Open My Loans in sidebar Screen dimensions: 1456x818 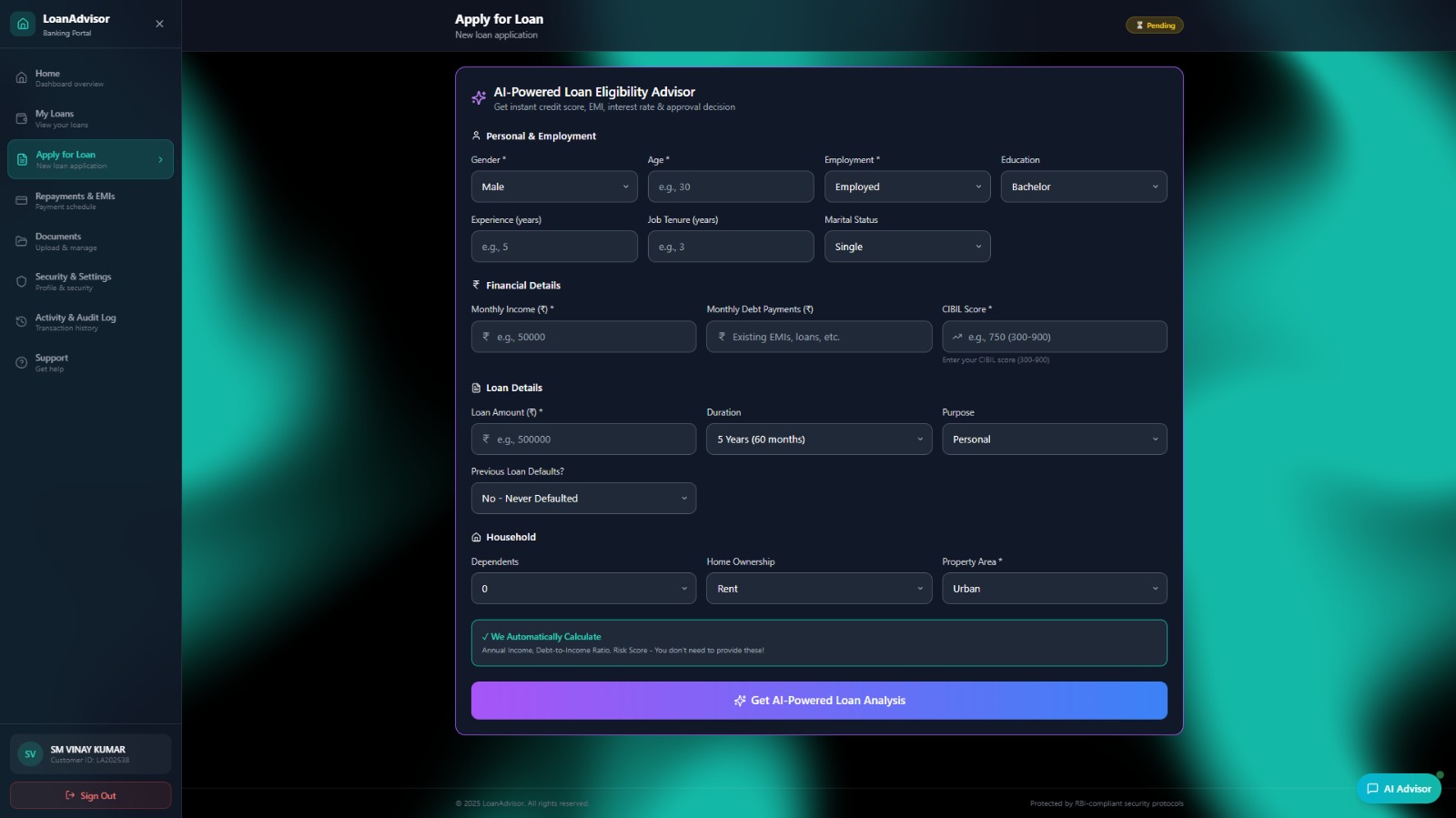tap(90, 118)
